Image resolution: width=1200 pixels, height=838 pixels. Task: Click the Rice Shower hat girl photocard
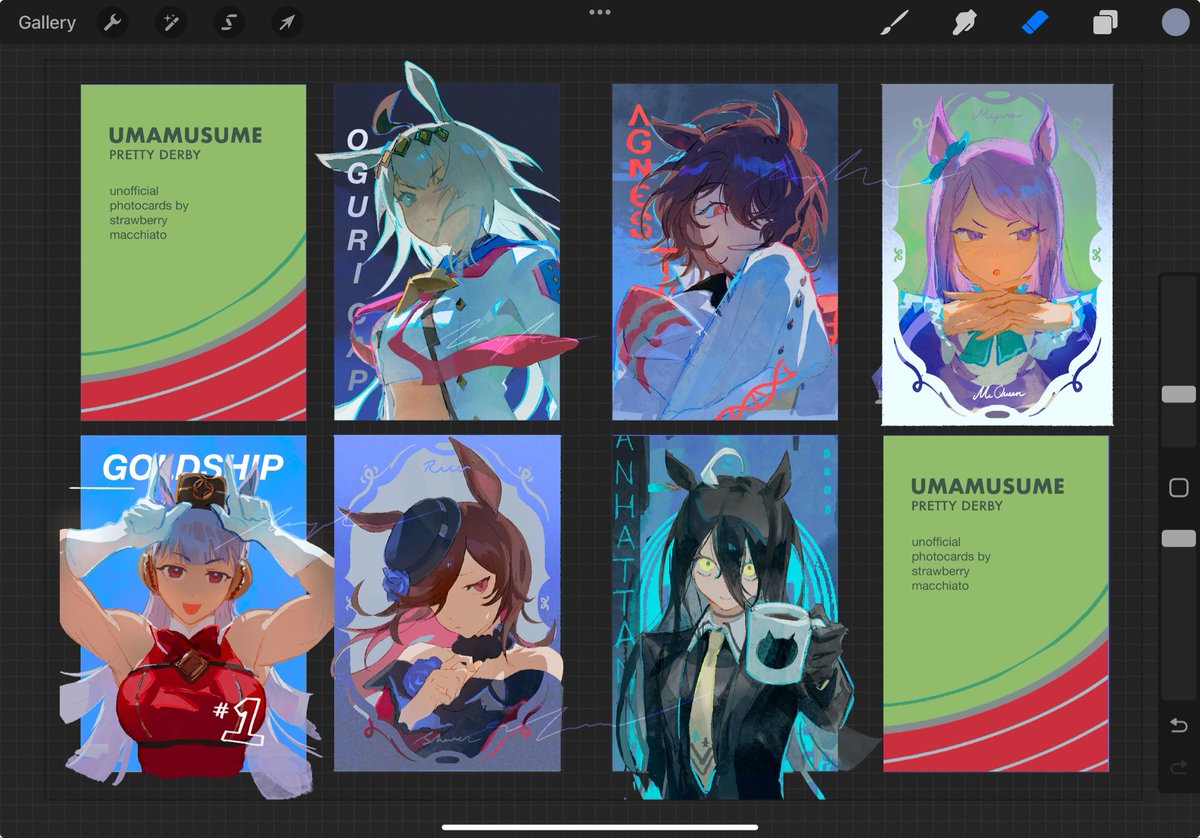[x=447, y=603]
